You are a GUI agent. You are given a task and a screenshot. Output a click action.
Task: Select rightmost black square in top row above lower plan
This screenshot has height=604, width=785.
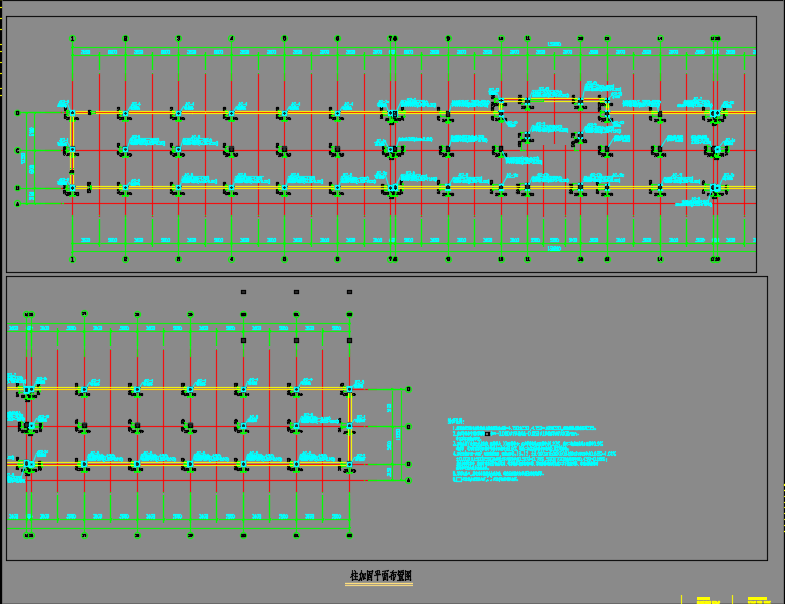pos(349,292)
